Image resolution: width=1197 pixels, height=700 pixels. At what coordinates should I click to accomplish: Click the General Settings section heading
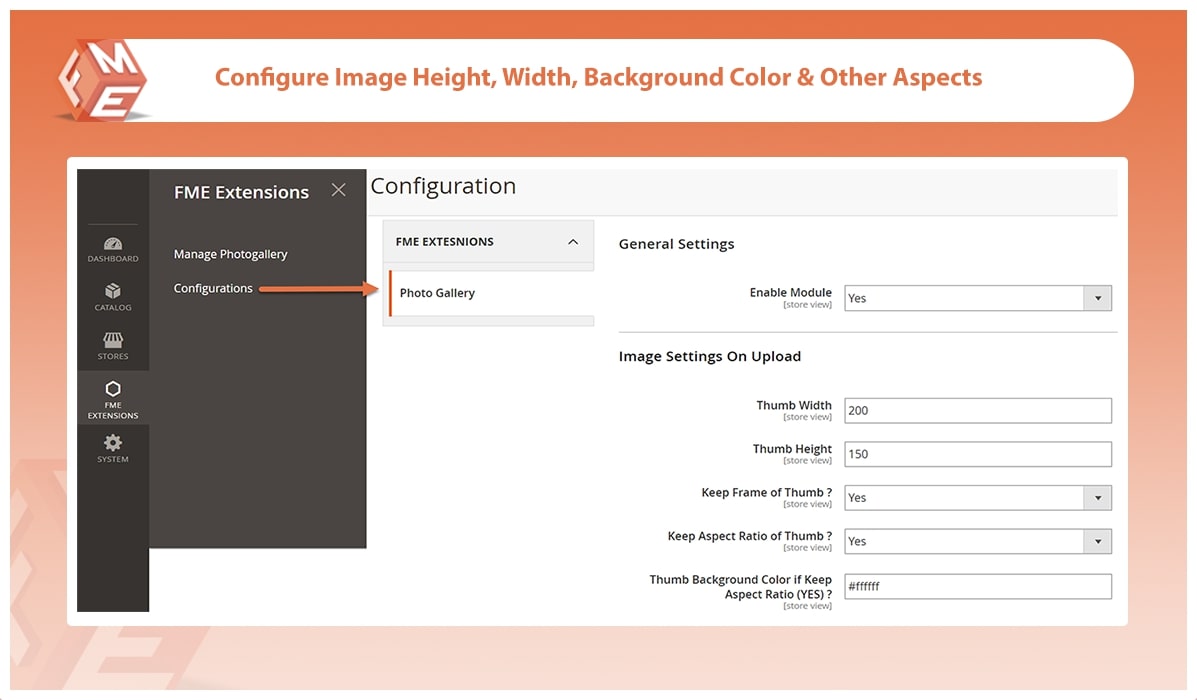coord(676,244)
